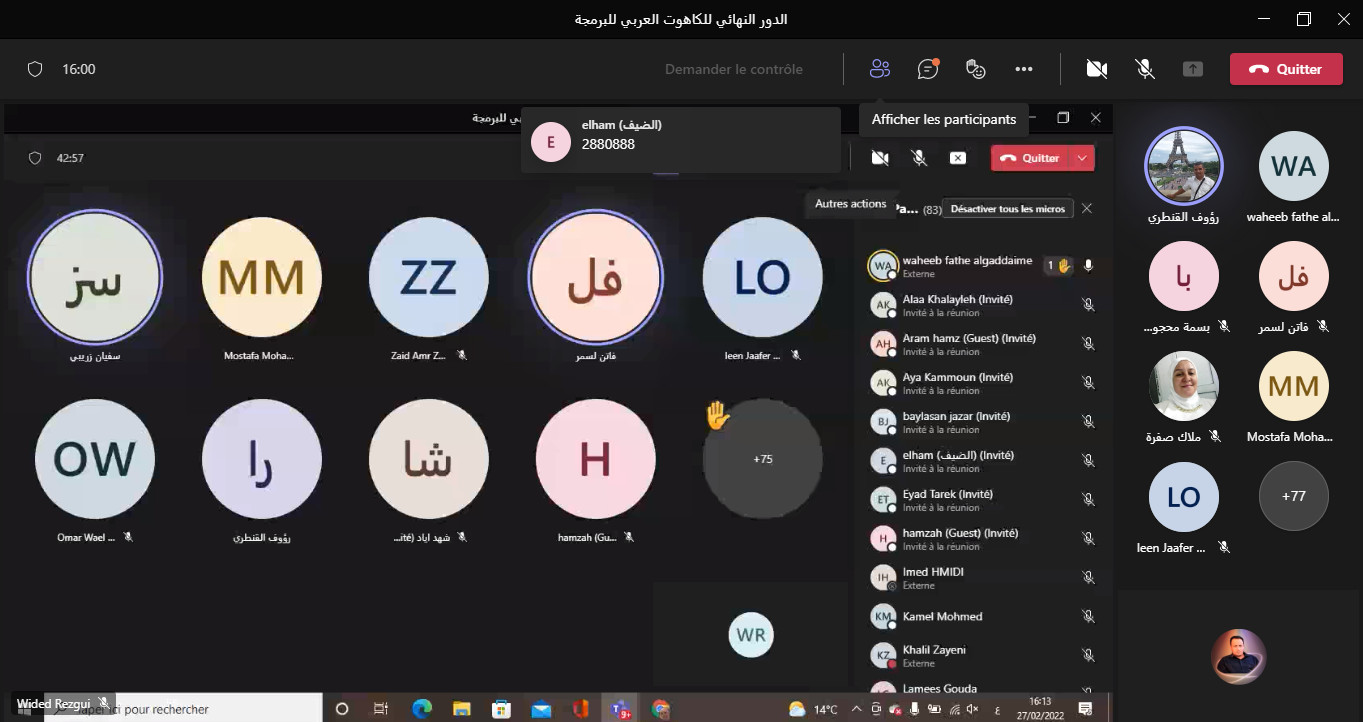Open the meeting chat with the orange notification dot

click(x=928, y=69)
